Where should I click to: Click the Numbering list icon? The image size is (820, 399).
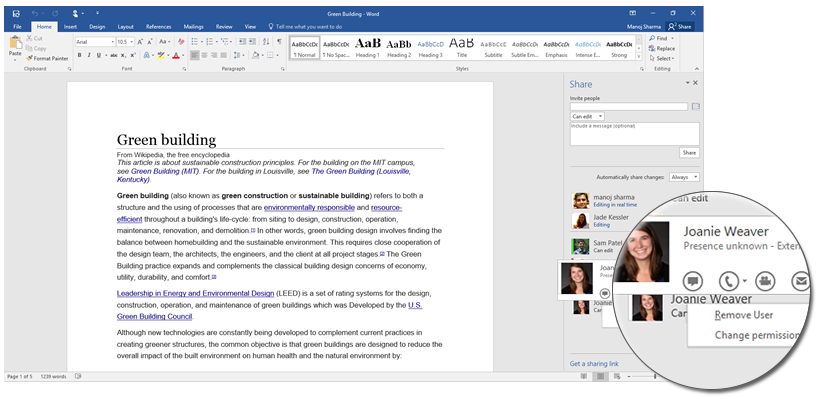[x=210, y=42]
